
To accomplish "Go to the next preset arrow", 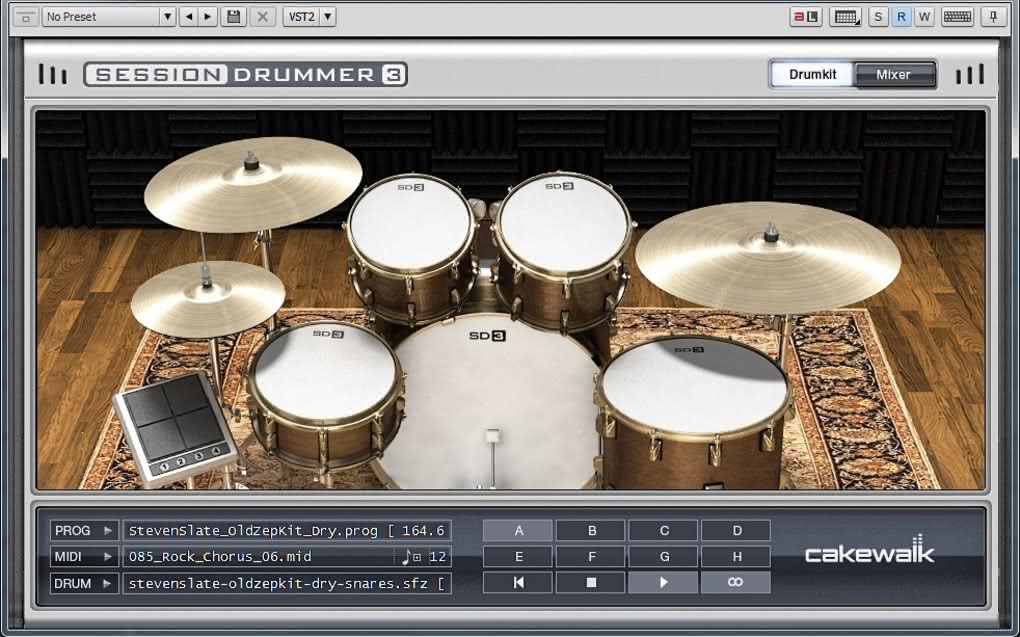I will point(208,17).
